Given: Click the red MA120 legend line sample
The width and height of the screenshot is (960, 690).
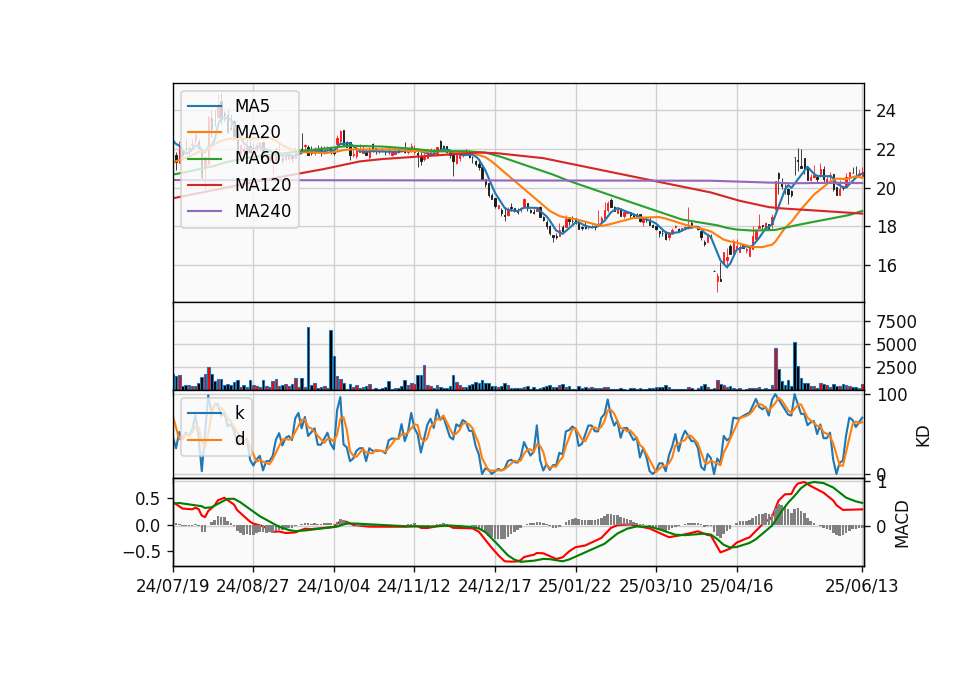Looking at the screenshot, I should pos(204,185).
